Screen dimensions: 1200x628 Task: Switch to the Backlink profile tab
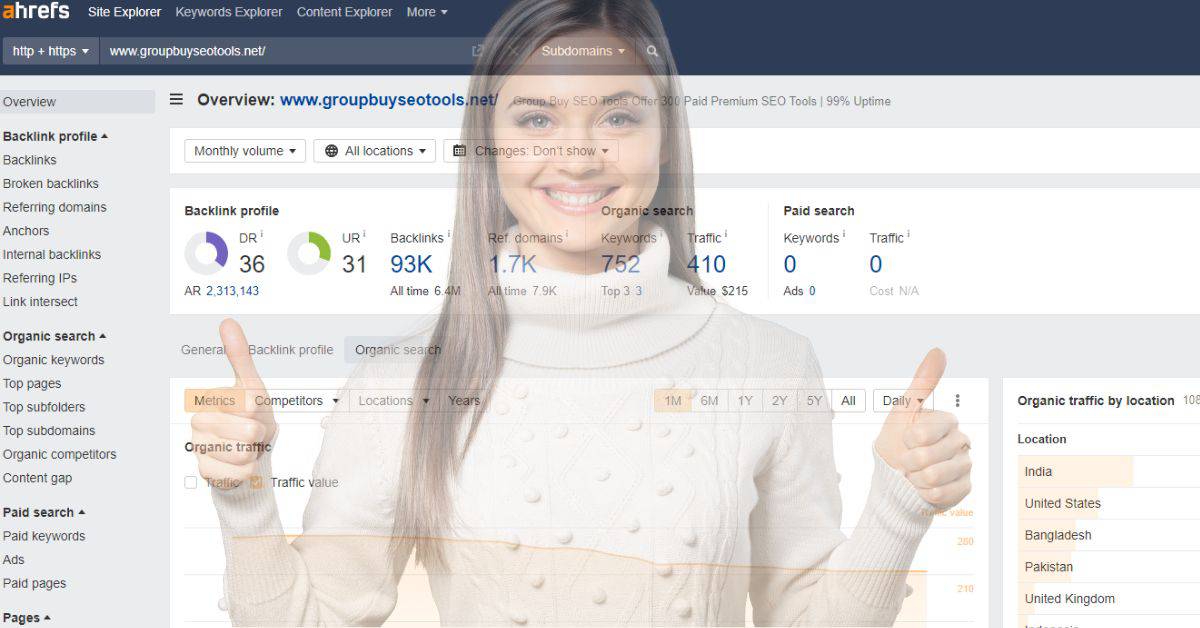290,350
